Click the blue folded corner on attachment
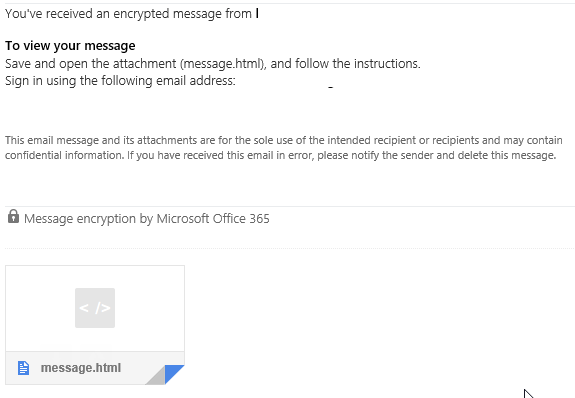The width and height of the screenshot is (575, 398). [x=174, y=374]
